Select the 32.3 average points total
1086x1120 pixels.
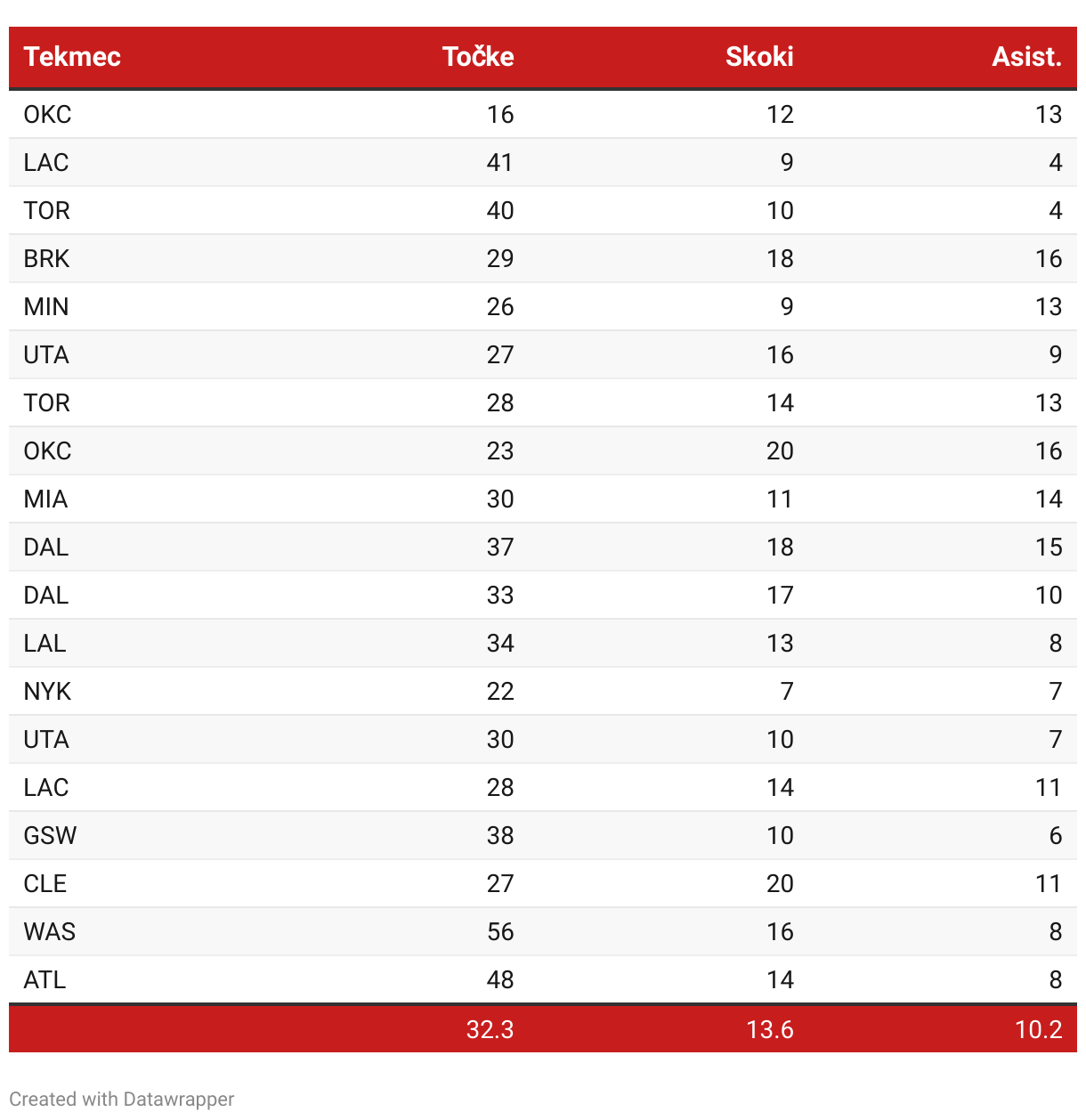[x=490, y=1030]
